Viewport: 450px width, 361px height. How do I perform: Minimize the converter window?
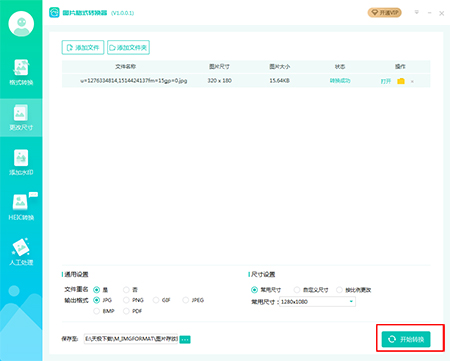429,13
